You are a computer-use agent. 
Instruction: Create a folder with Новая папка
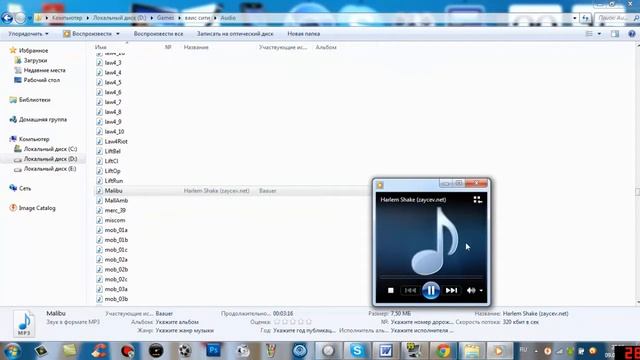[304, 34]
